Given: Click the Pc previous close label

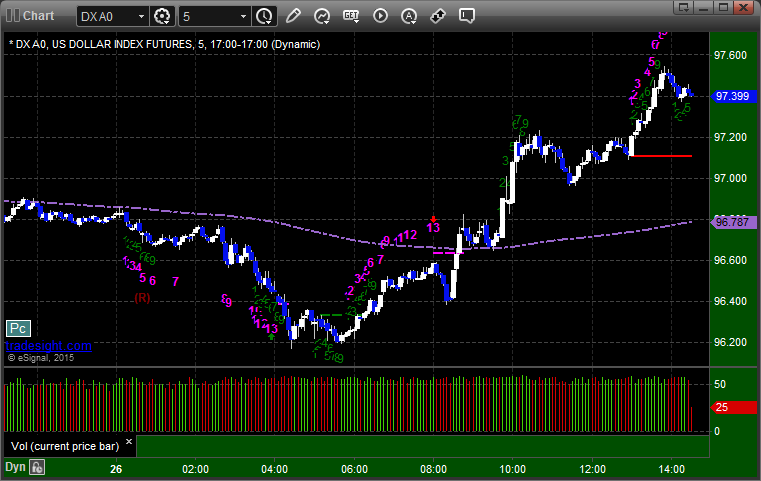Looking at the screenshot, I should click(18, 329).
